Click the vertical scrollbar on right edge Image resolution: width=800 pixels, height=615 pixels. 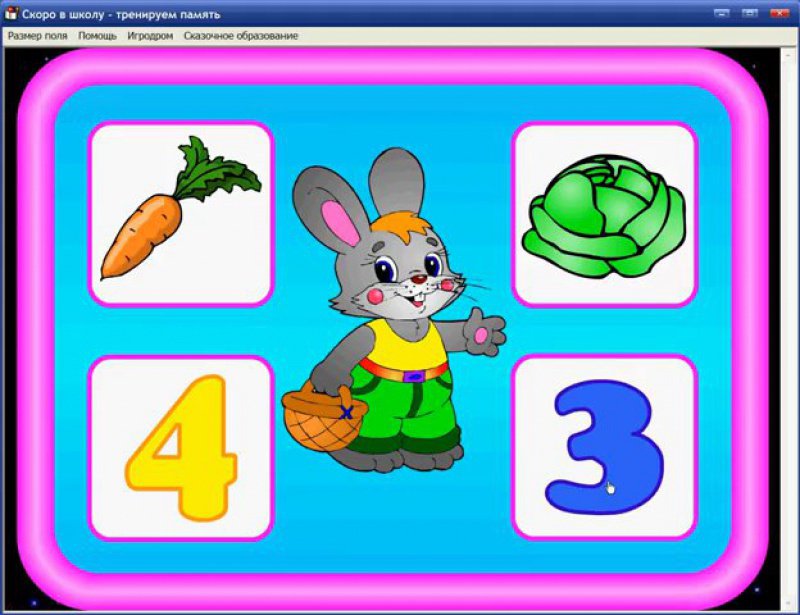789,329
